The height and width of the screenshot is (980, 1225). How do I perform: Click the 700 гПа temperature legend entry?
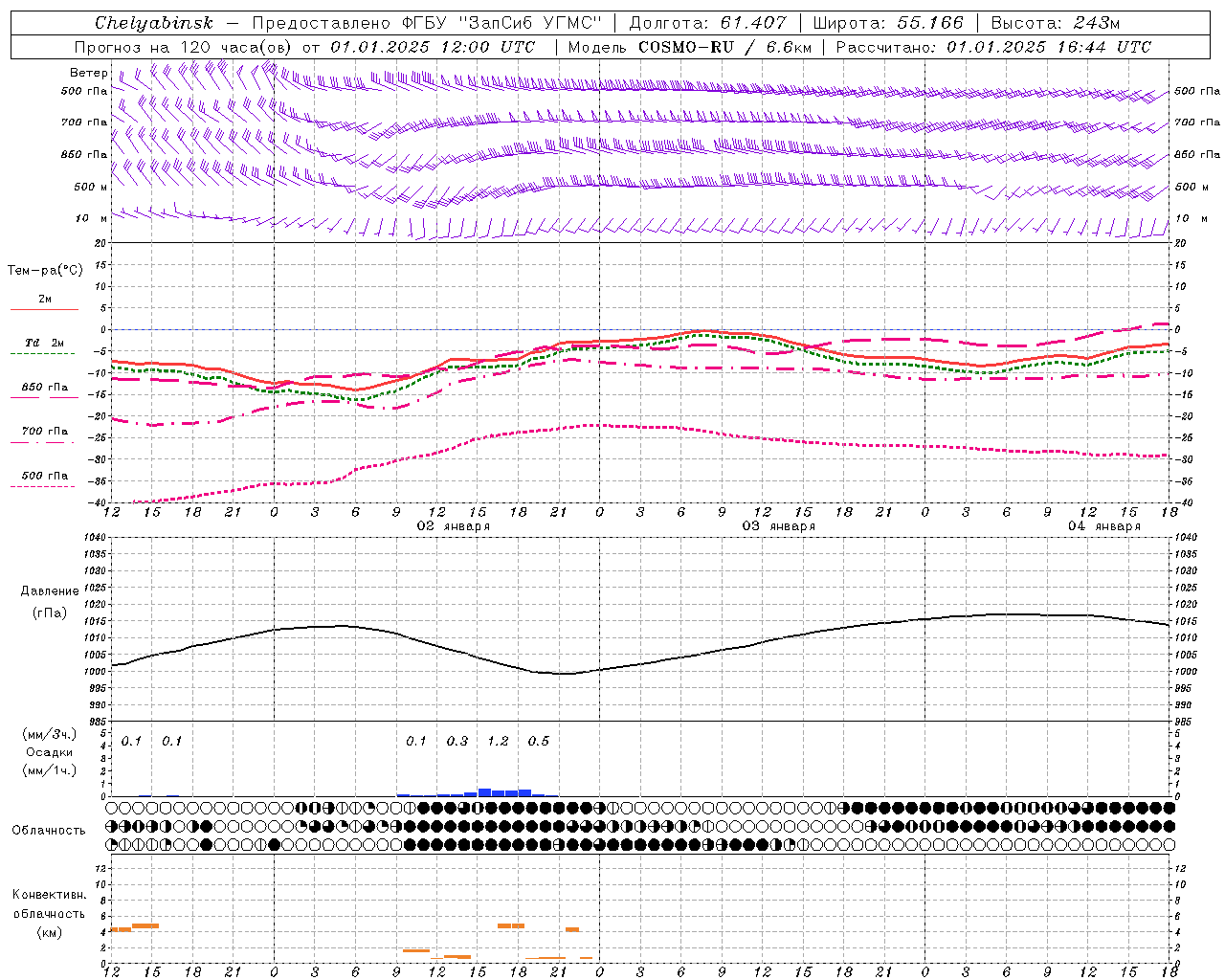[45, 431]
